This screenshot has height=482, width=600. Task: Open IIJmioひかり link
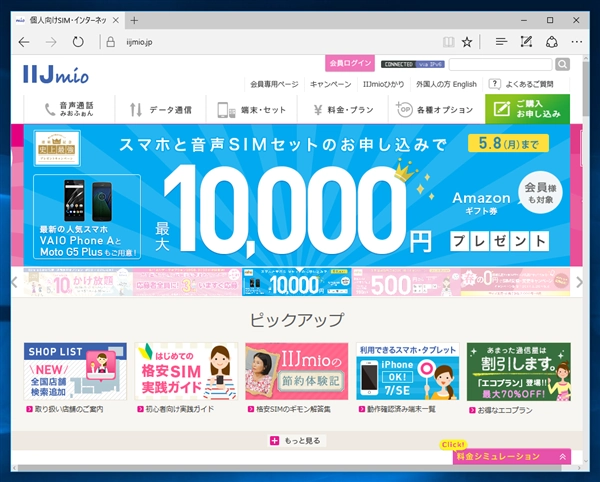tap(383, 84)
